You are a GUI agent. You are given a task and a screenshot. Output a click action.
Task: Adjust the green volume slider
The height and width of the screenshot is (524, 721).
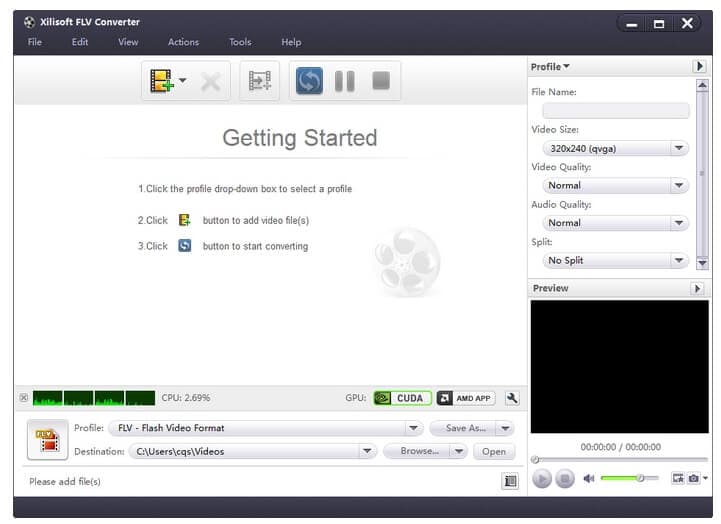629,478
